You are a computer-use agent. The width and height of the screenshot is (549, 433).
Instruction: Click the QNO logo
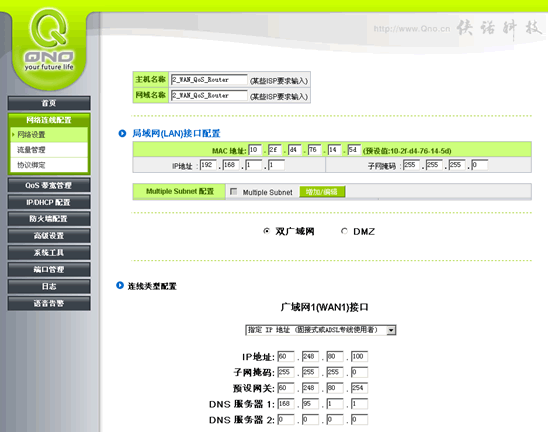[x=49, y=40]
